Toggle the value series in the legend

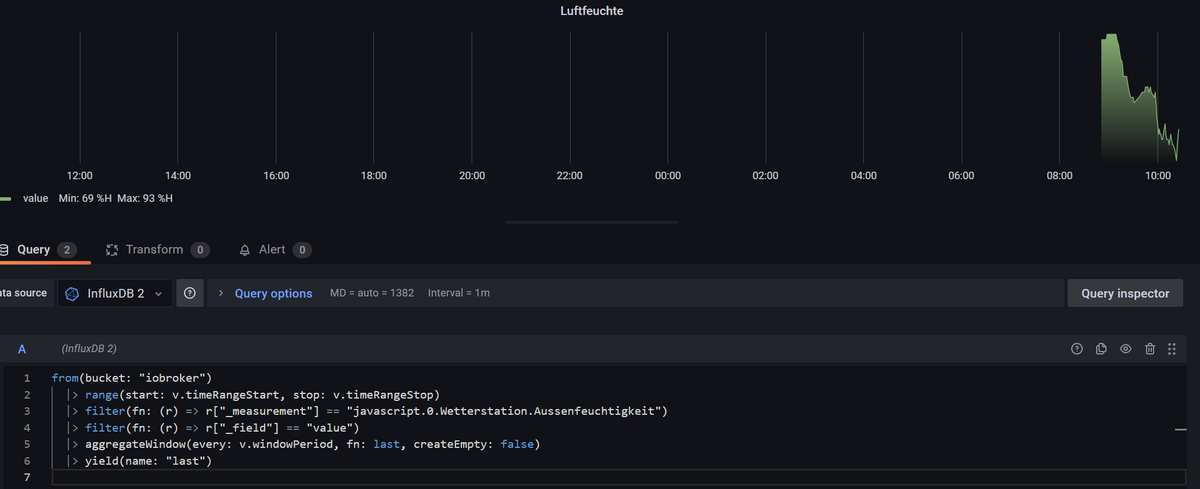pyautogui.click(x=35, y=198)
